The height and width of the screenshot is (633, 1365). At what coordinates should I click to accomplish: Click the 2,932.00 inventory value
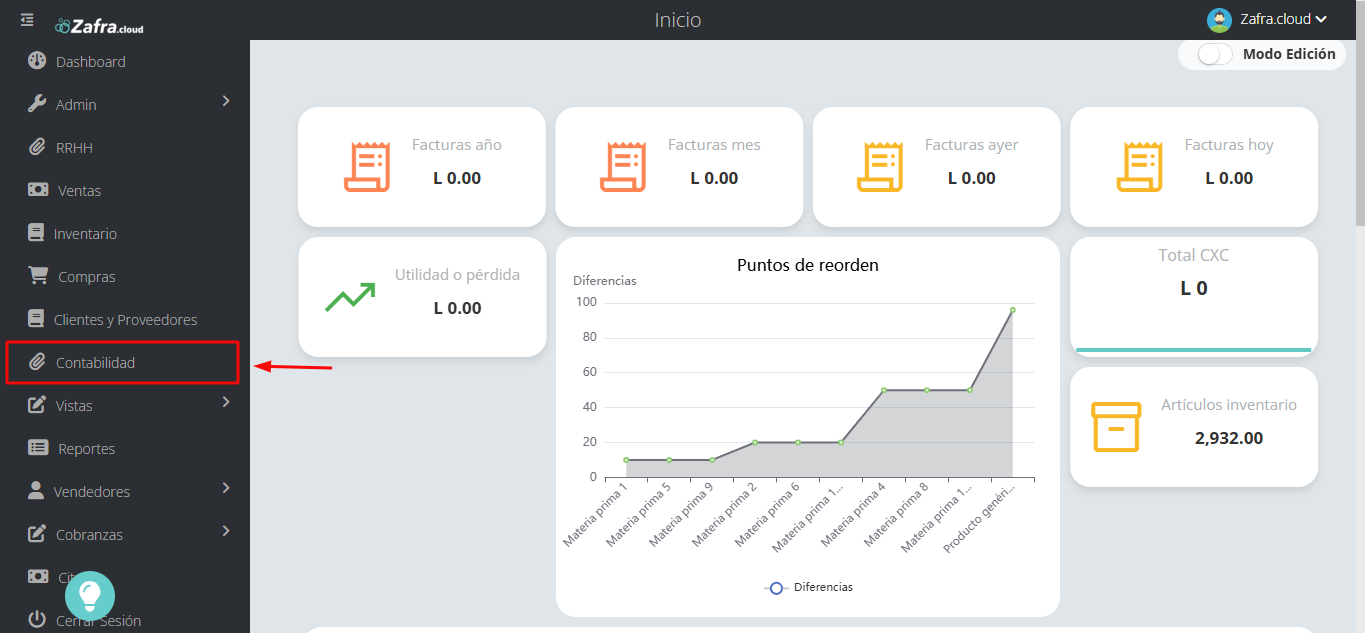pyautogui.click(x=1229, y=438)
